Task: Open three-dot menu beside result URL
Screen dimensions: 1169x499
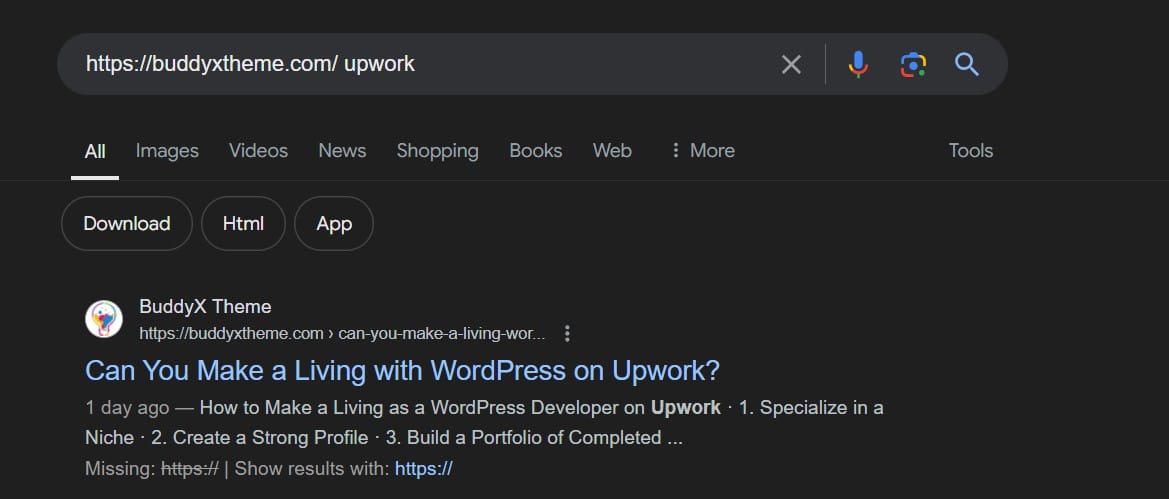Action: [x=568, y=333]
